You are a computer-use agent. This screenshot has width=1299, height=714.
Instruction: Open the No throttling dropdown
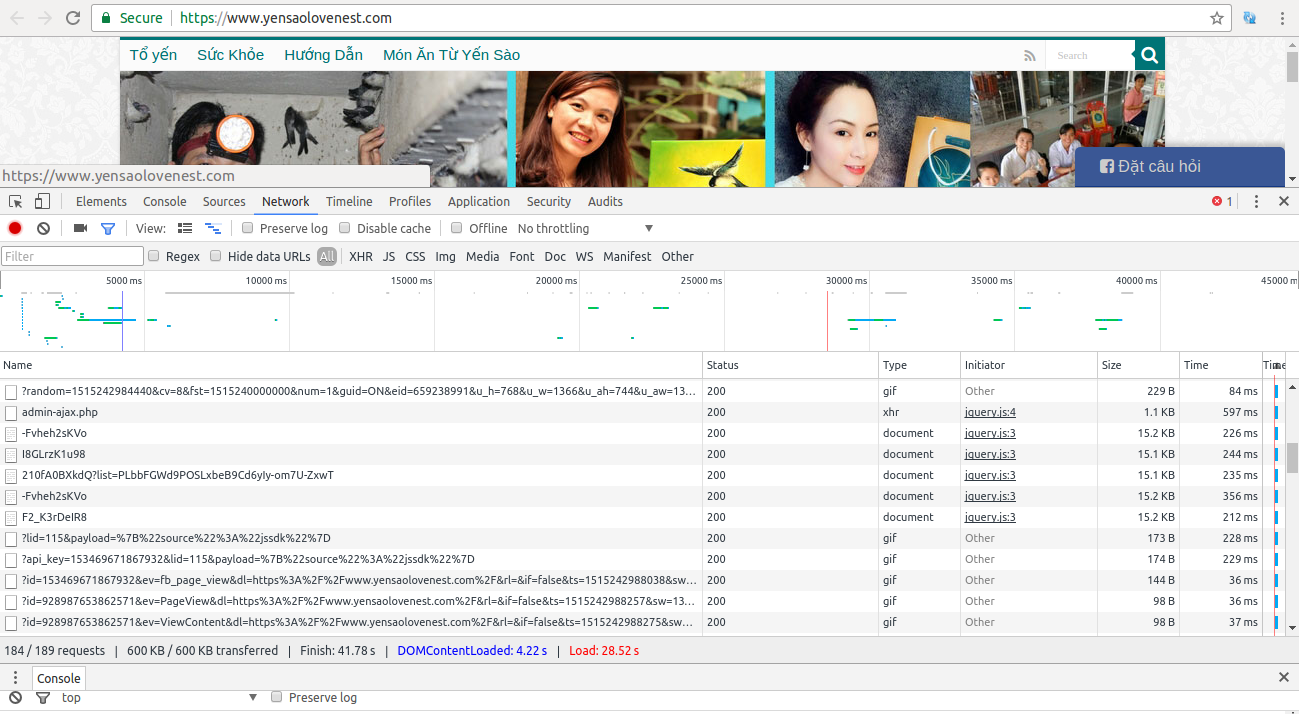pyautogui.click(x=585, y=228)
